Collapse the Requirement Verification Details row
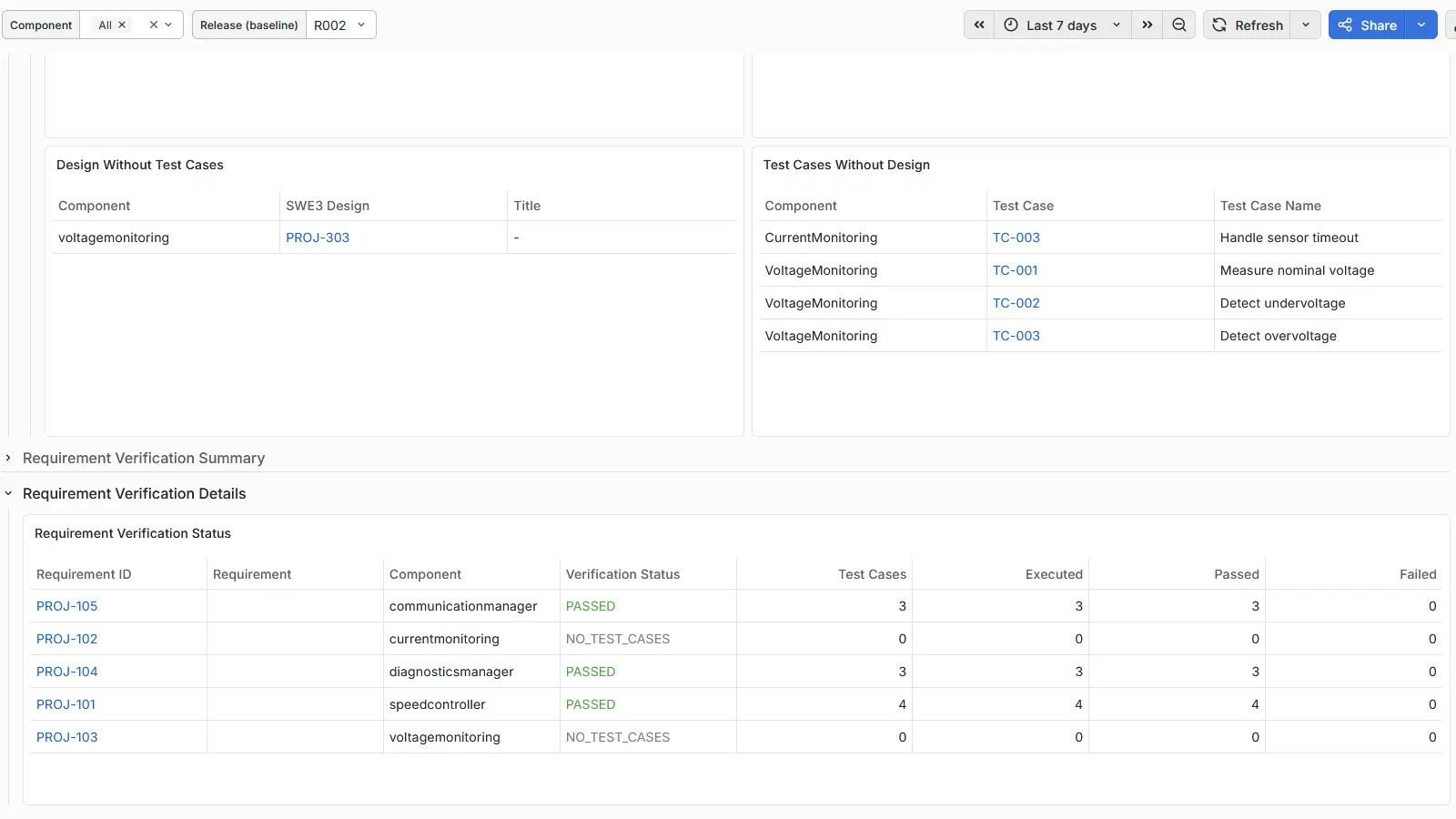Image resolution: width=1456 pixels, height=819 pixels. click(134, 493)
